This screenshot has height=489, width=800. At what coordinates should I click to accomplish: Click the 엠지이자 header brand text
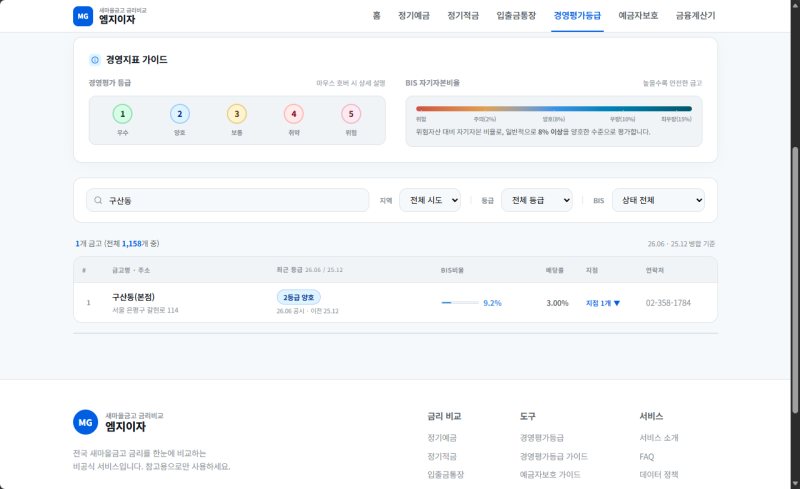117,19
